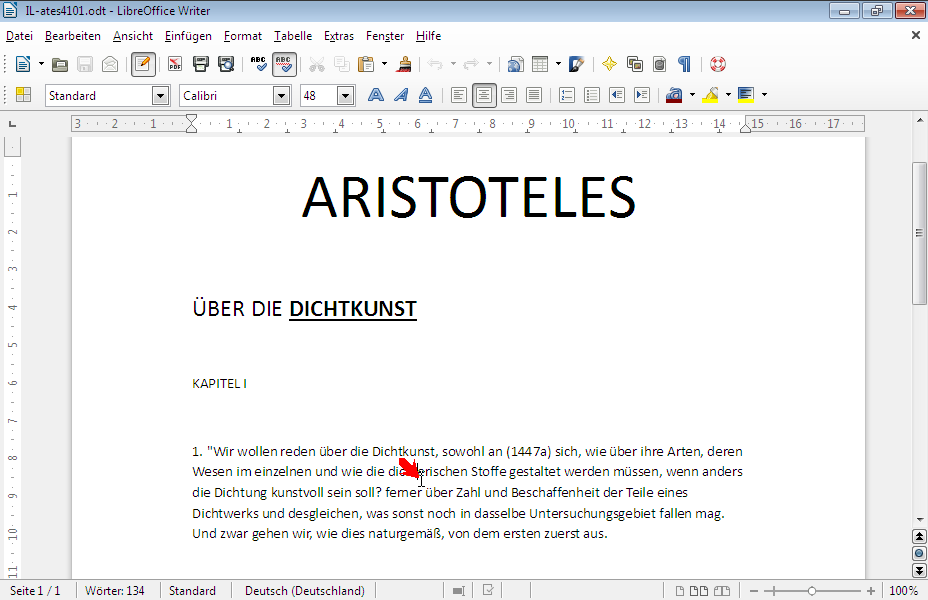The image size is (928, 600).
Task: Open the Bearbeiten menu
Action: [73, 36]
